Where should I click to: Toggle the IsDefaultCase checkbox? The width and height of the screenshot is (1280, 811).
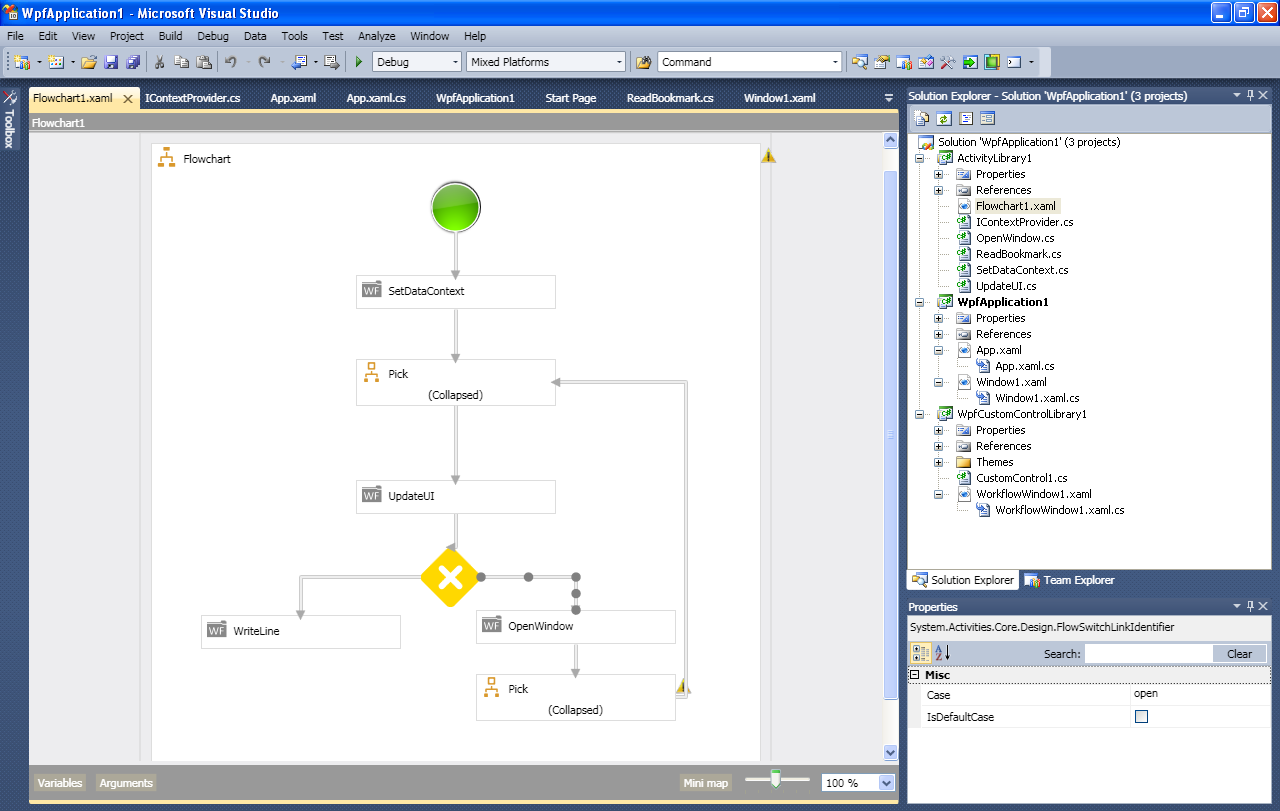1141,717
